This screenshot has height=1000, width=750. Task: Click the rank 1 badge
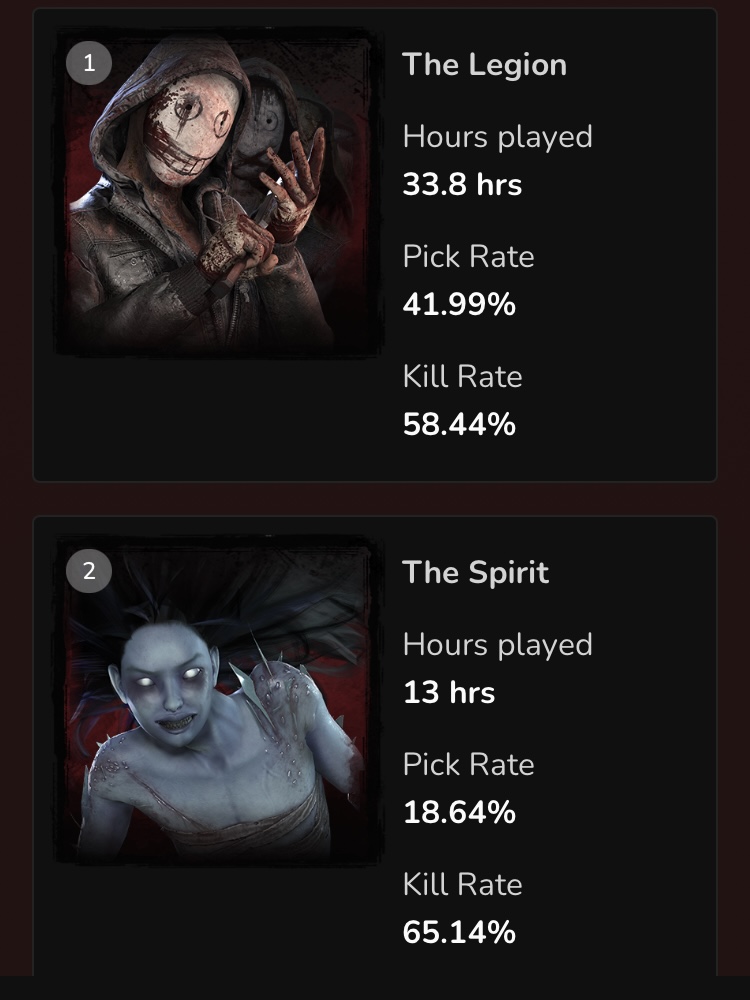coord(89,62)
